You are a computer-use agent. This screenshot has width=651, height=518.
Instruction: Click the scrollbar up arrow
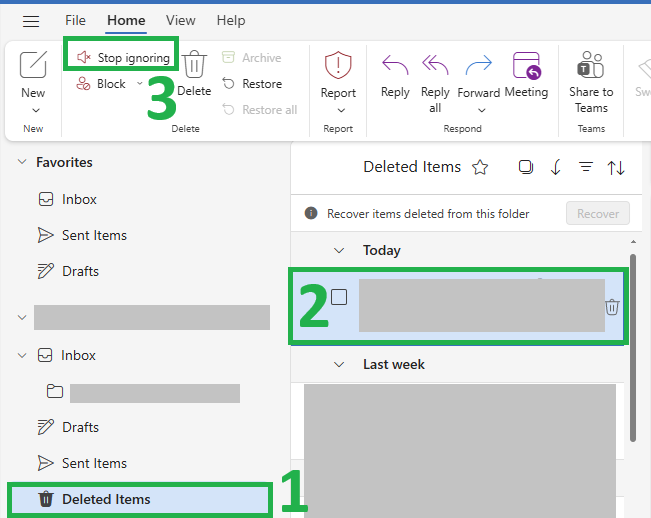(633, 242)
